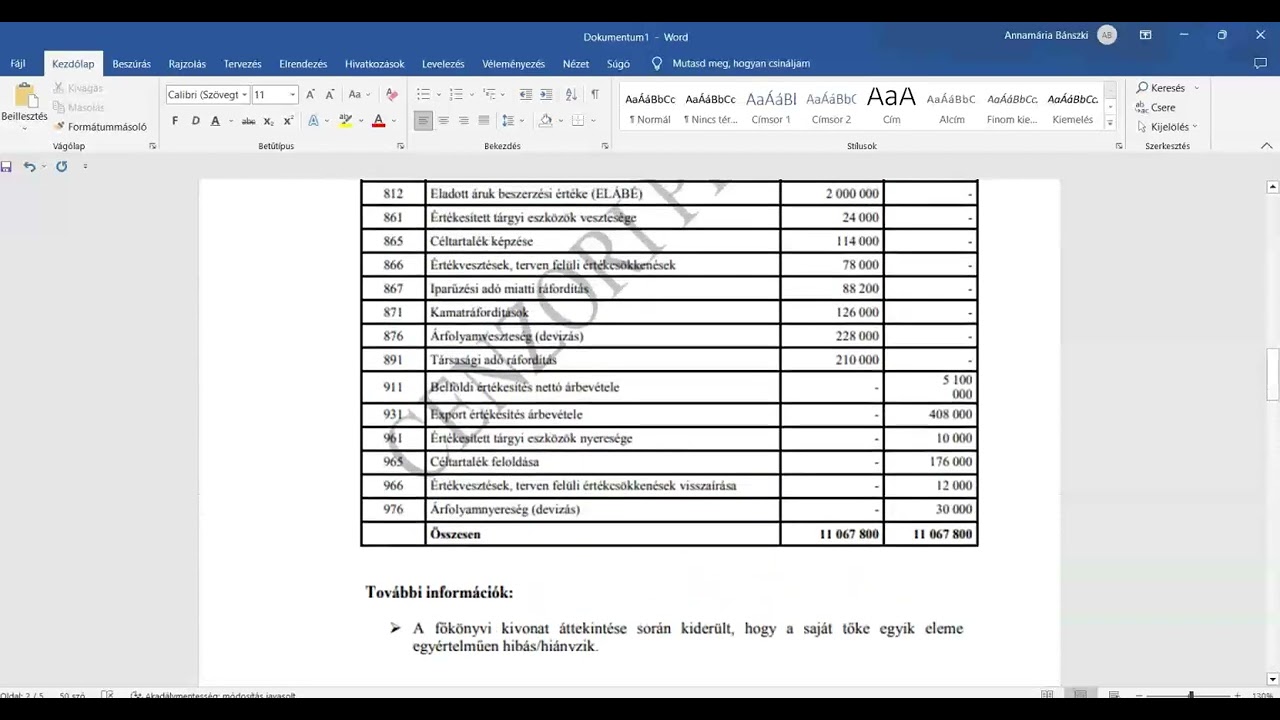Decrease the paragraph indent

(x=526, y=95)
